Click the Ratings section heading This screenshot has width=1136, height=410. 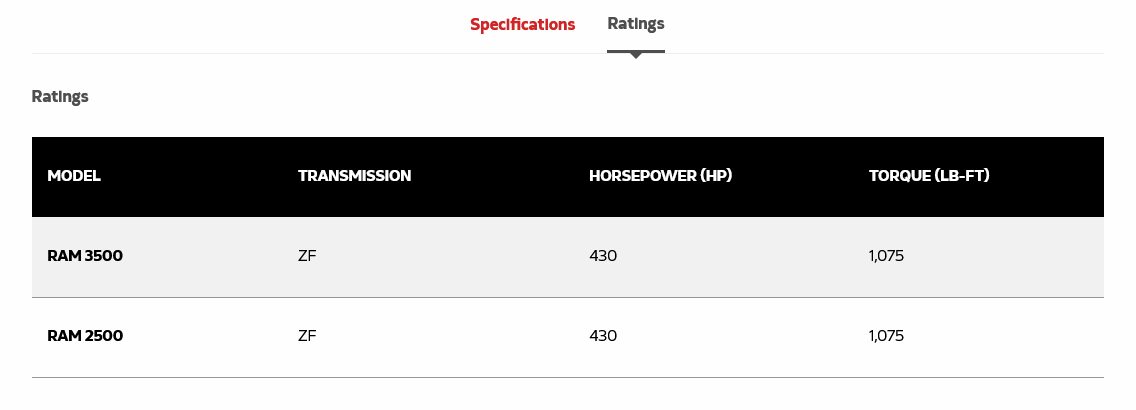coord(60,96)
